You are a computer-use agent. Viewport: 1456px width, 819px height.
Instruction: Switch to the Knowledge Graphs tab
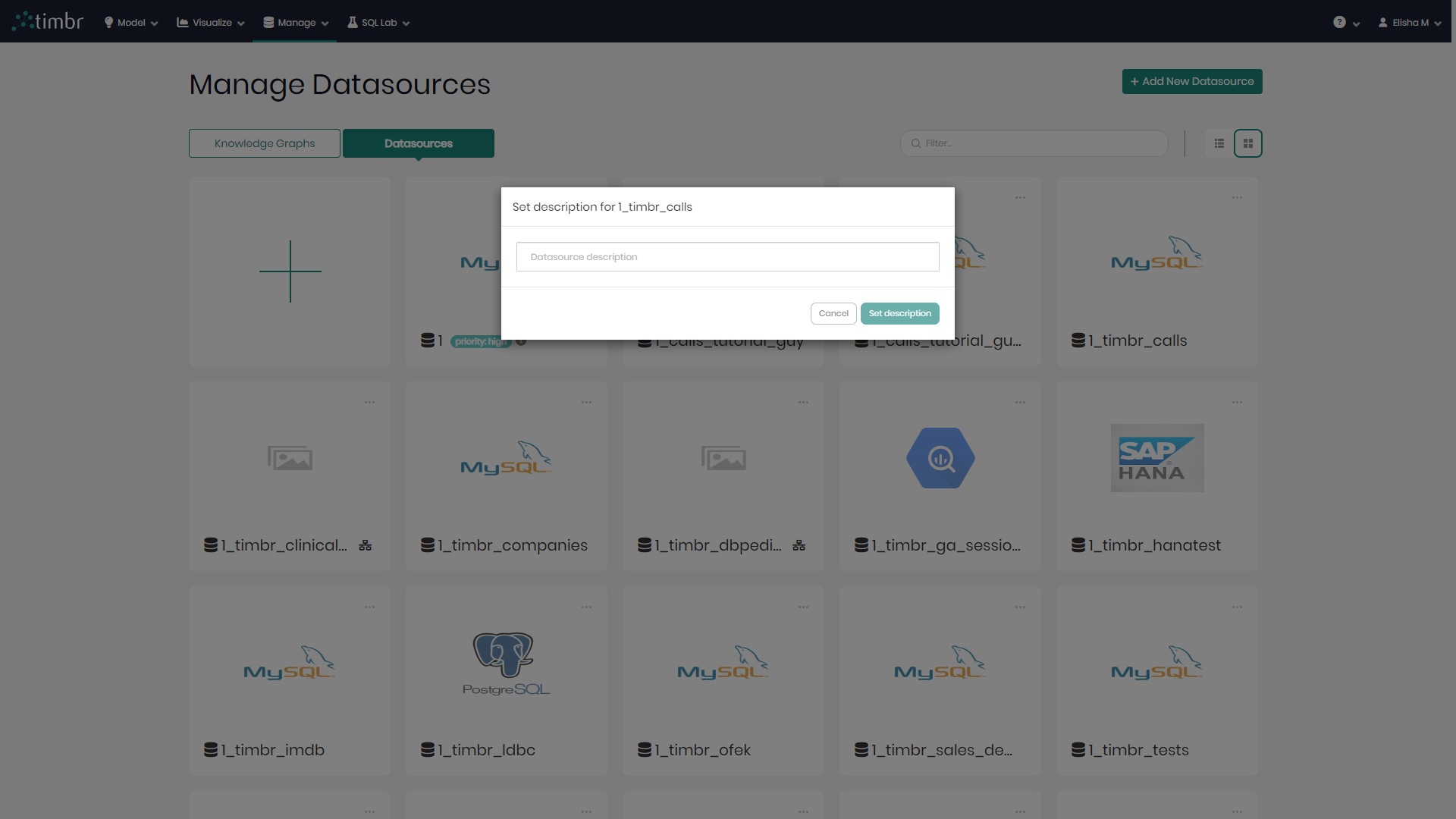click(265, 143)
